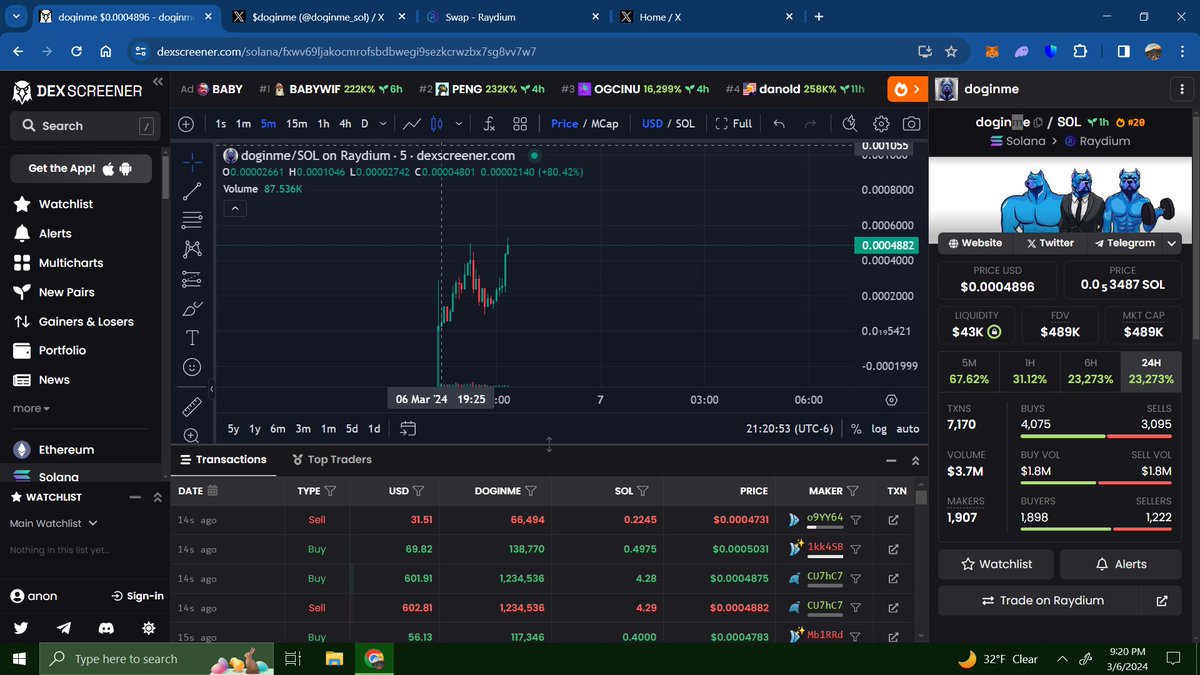
Task: Open the Alerts button in token panel
Action: coord(1120,564)
